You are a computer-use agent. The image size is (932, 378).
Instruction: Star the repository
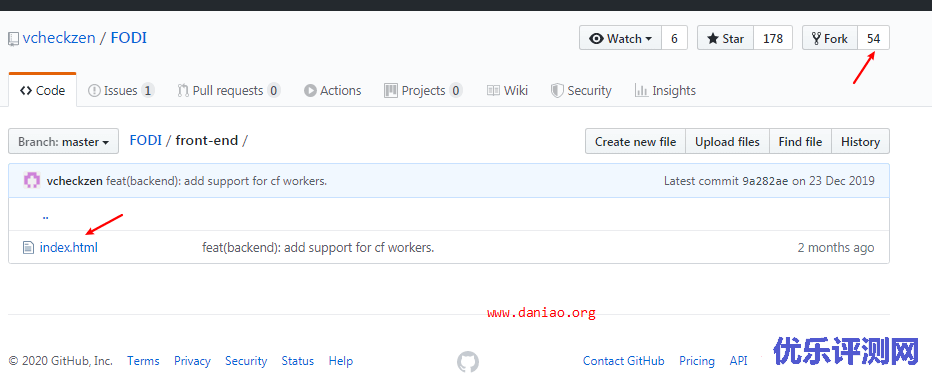click(x=725, y=38)
